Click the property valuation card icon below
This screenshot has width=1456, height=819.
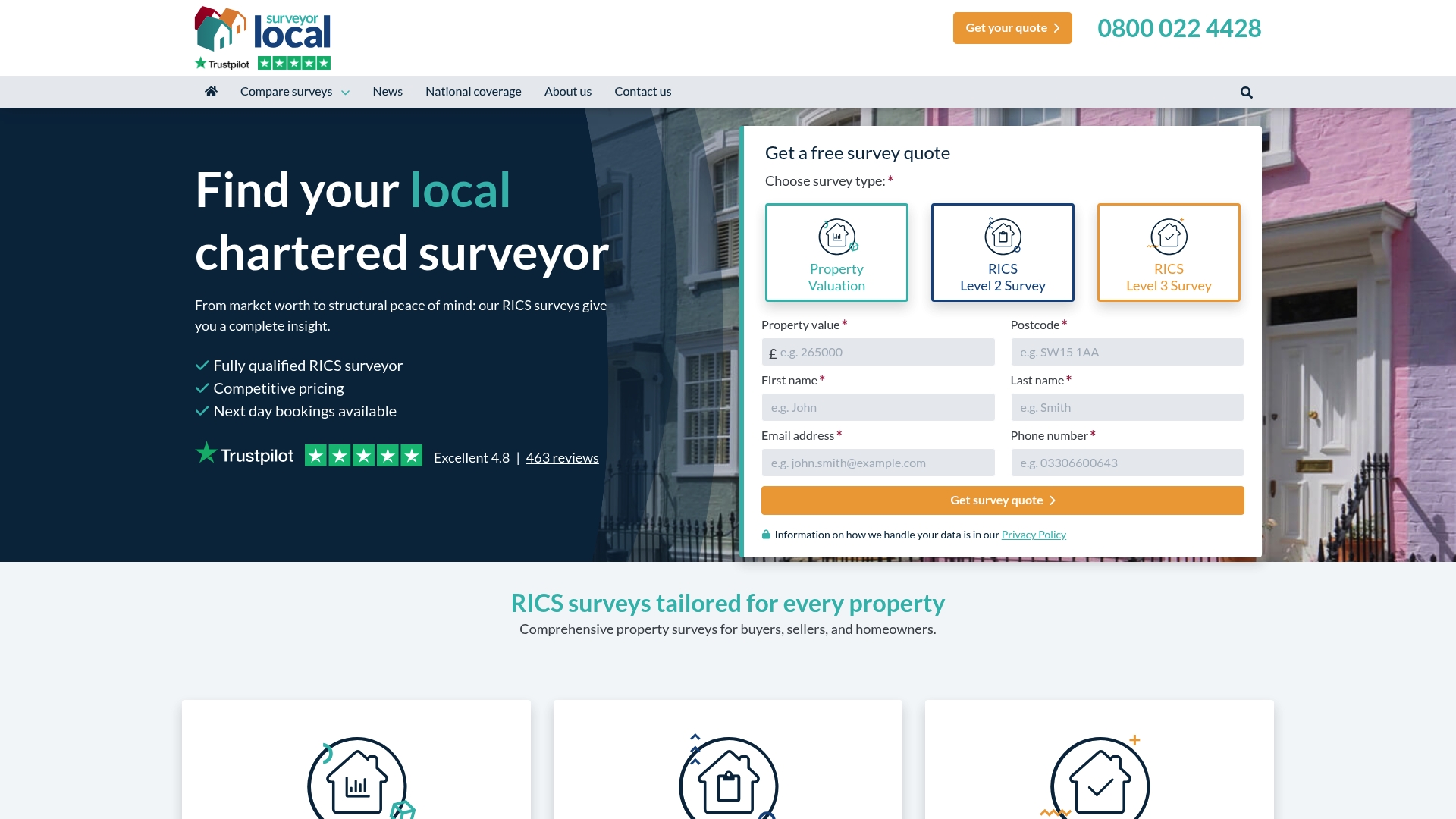click(360, 779)
